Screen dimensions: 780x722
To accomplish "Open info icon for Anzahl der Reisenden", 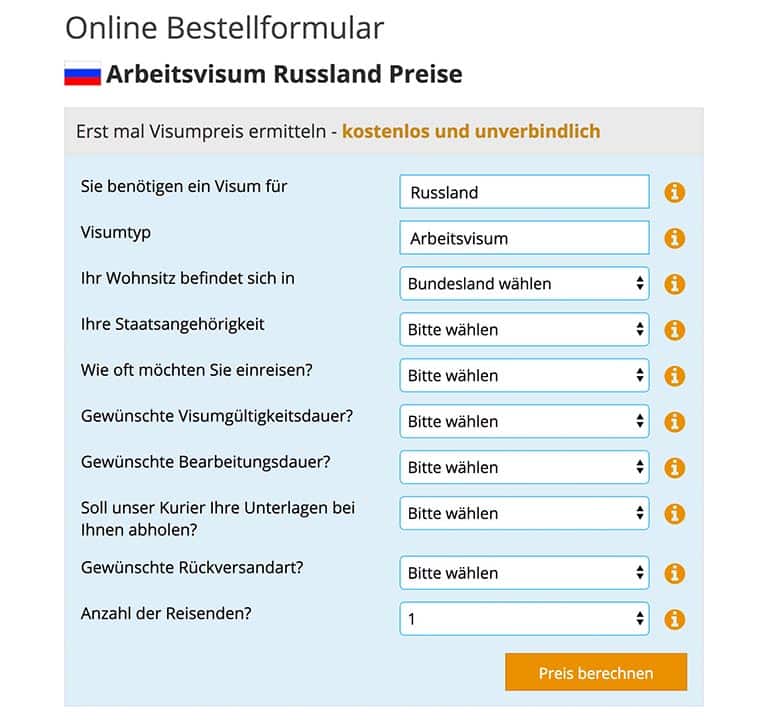I will pos(675,619).
